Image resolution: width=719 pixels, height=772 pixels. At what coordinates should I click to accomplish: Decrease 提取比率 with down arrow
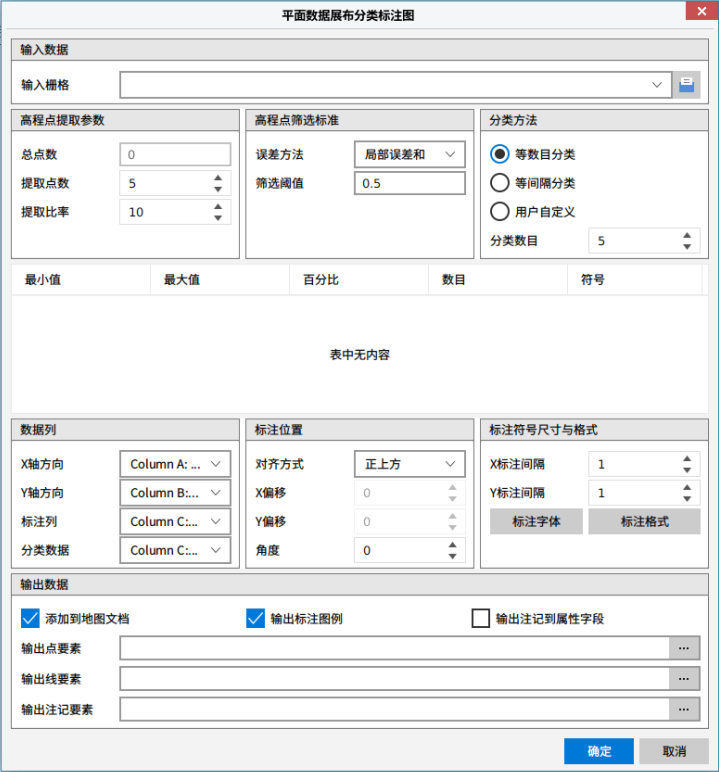pyautogui.click(x=218, y=218)
